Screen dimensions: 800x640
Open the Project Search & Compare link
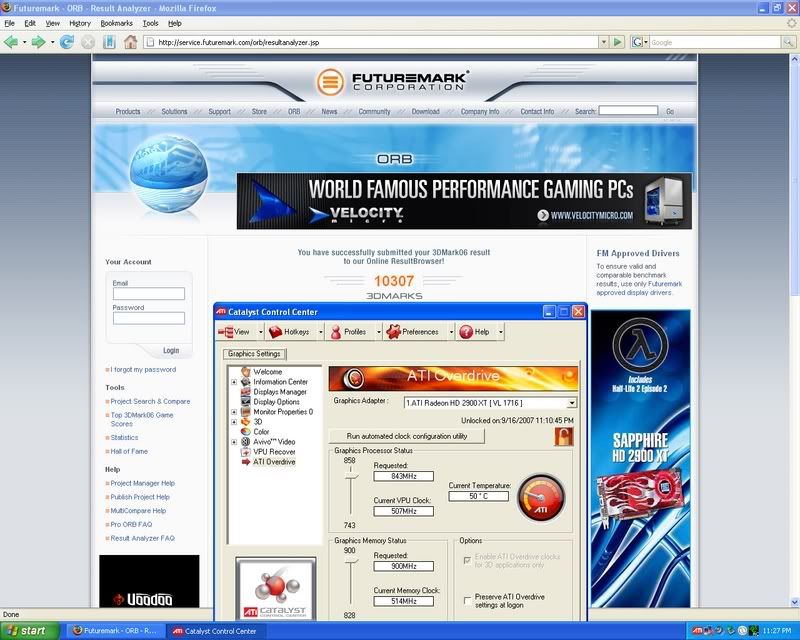coord(150,402)
